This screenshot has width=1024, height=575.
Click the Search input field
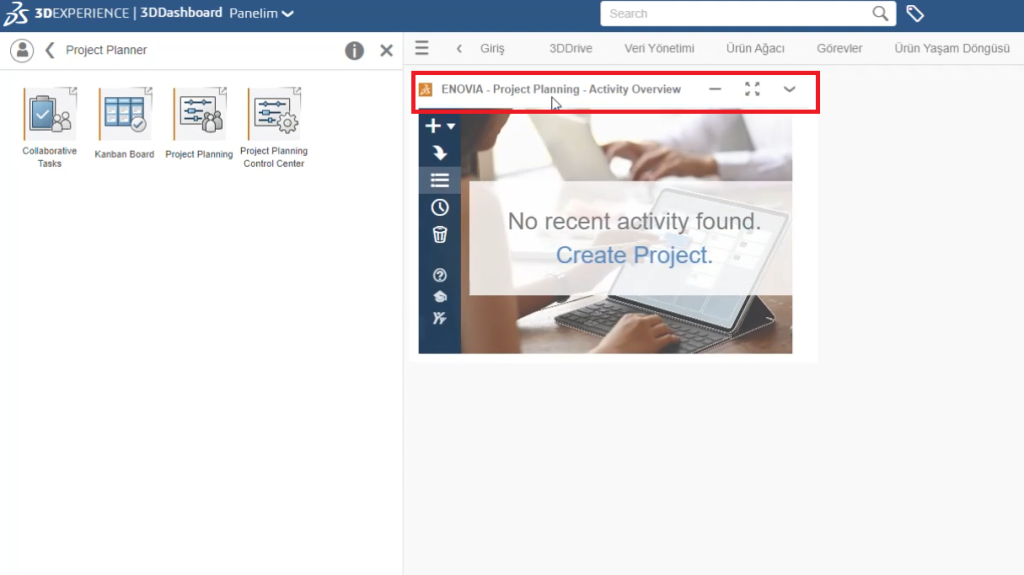tap(735, 14)
